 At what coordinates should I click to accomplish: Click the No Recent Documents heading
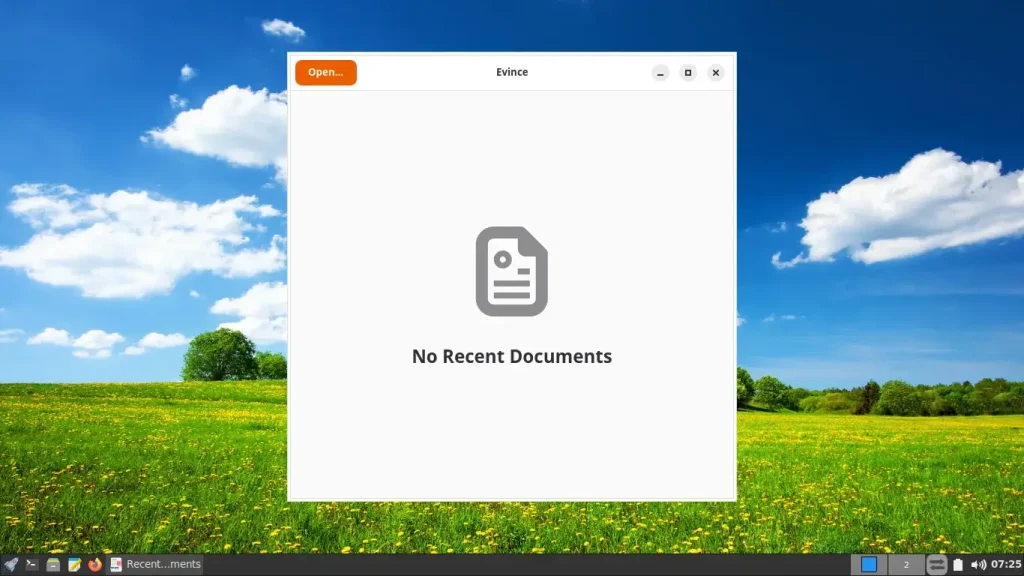[511, 356]
